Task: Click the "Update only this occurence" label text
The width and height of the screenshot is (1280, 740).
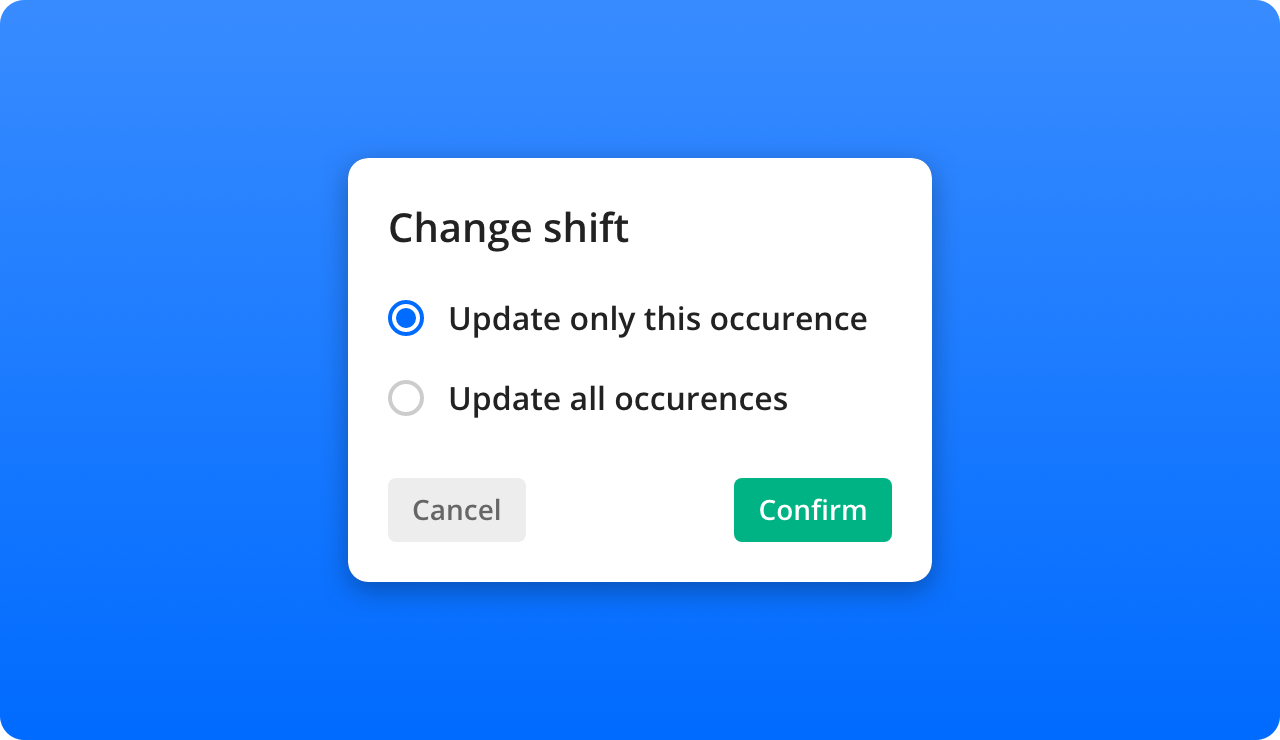Action: 658,319
